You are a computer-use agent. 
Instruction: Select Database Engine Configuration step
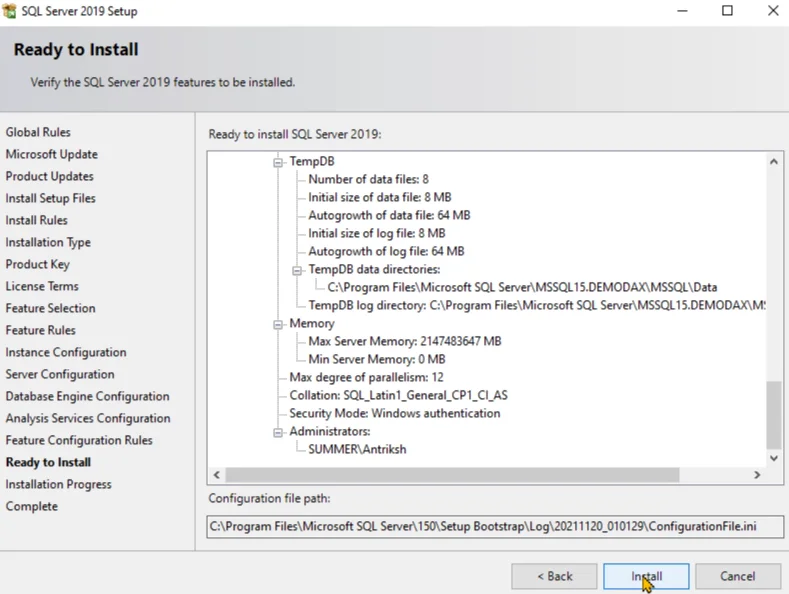click(88, 397)
